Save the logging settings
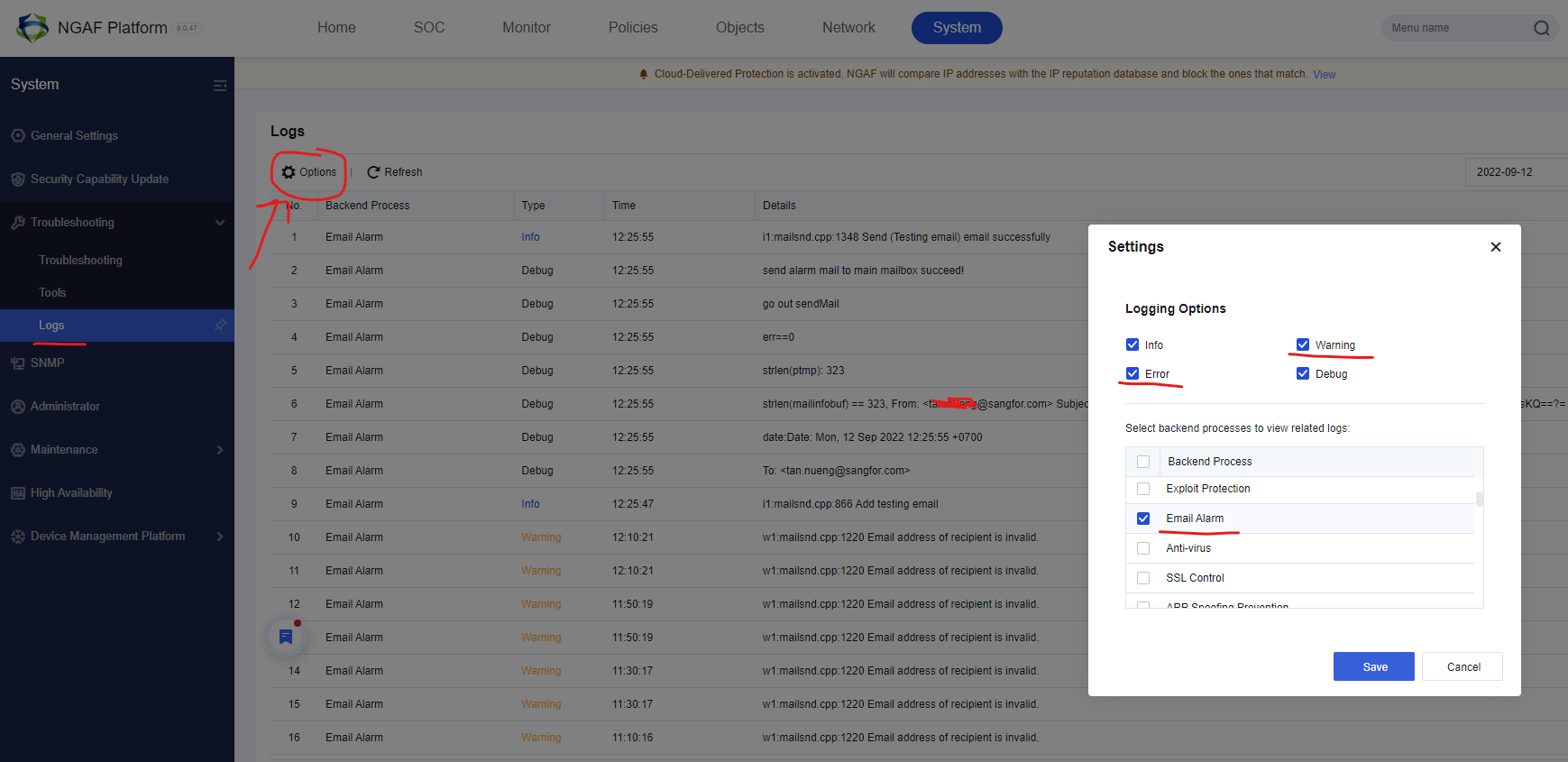The width and height of the screenshot is (1568, 762). (1374, 666)
